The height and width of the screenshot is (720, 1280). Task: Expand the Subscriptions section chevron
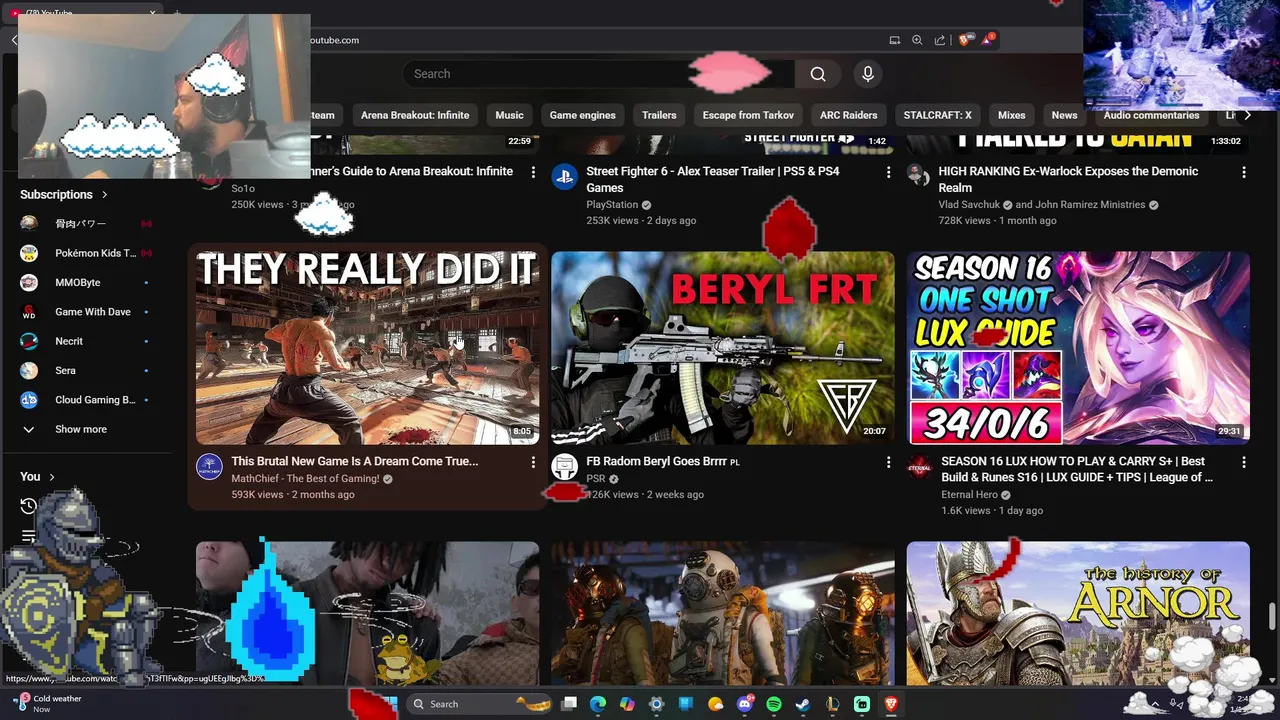[x=104, y=195]
